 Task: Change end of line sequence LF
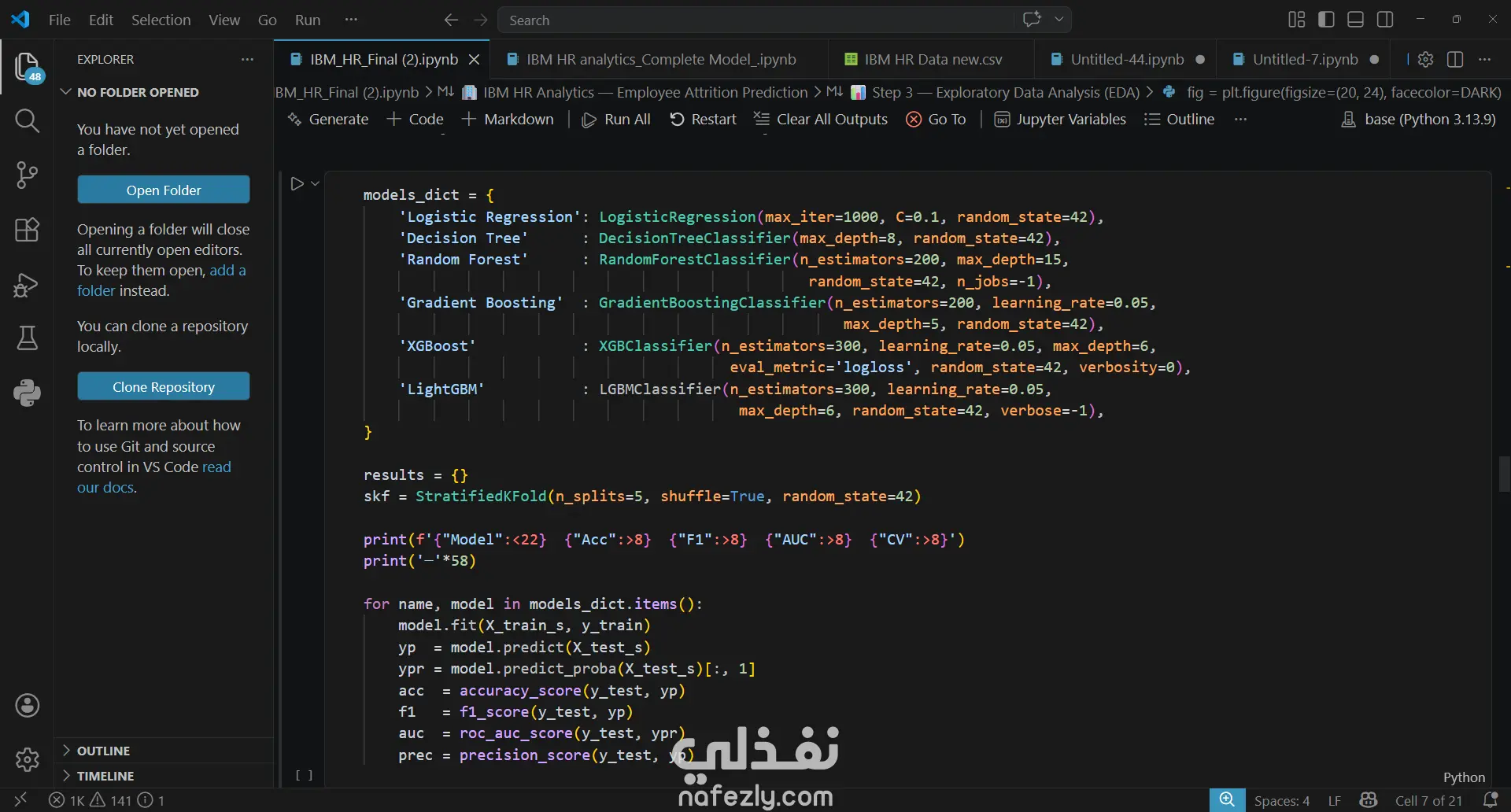1335,800
